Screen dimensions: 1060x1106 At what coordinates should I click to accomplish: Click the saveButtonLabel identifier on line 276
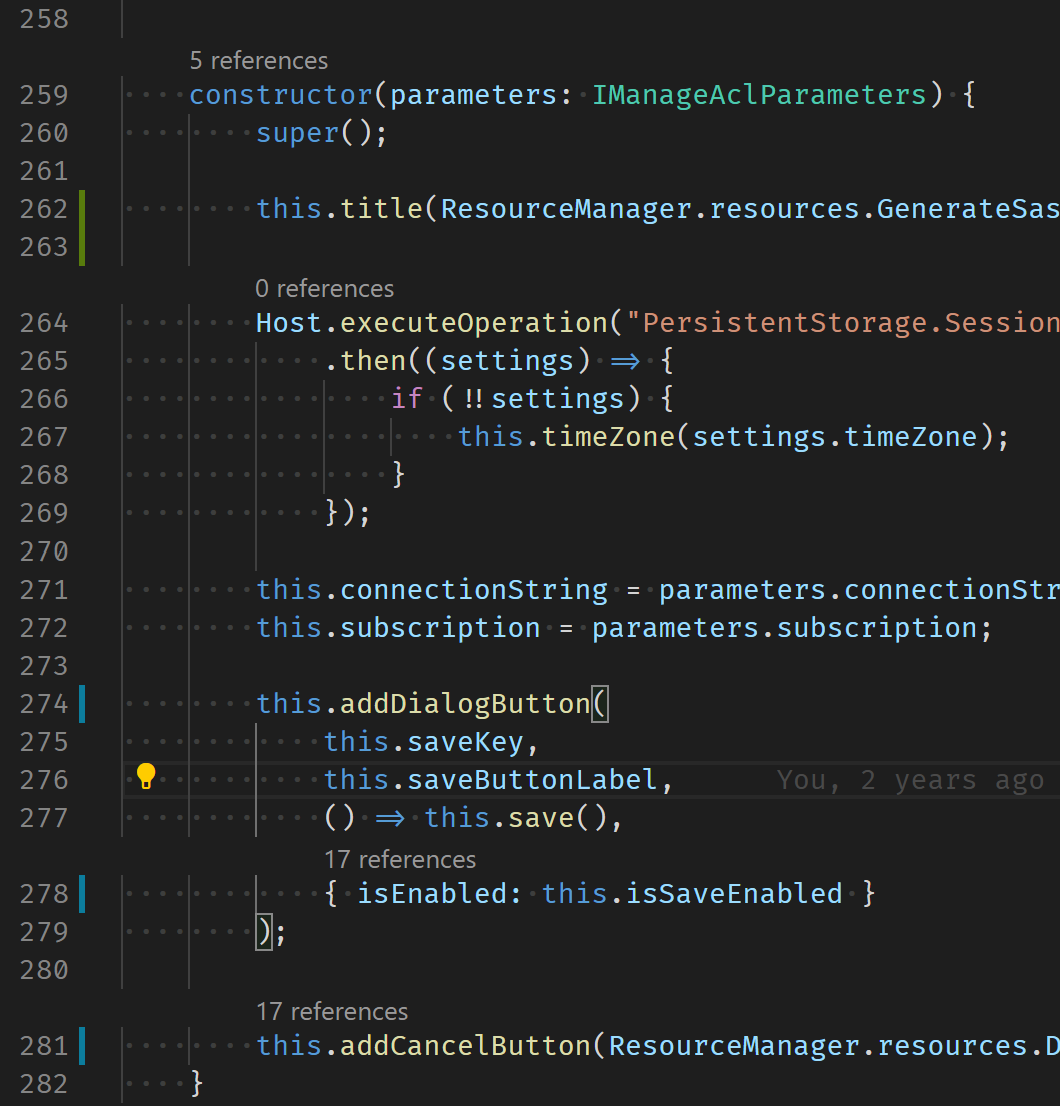[x=536, y=779]
